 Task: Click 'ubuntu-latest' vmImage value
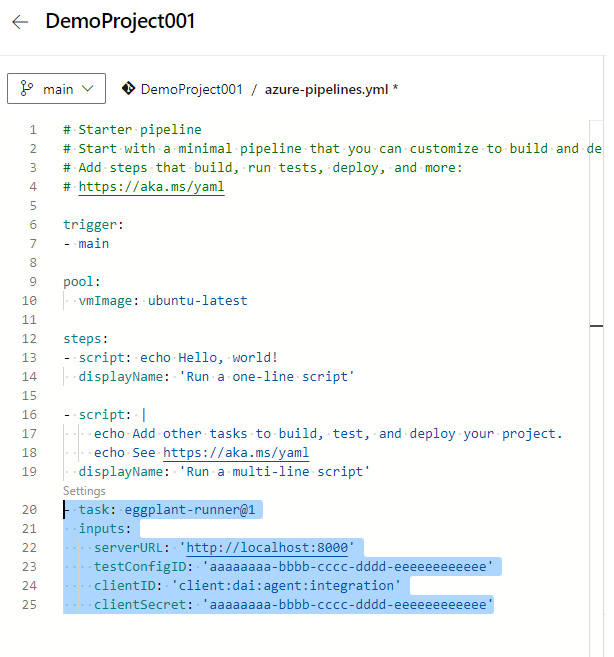coord(197,300)
